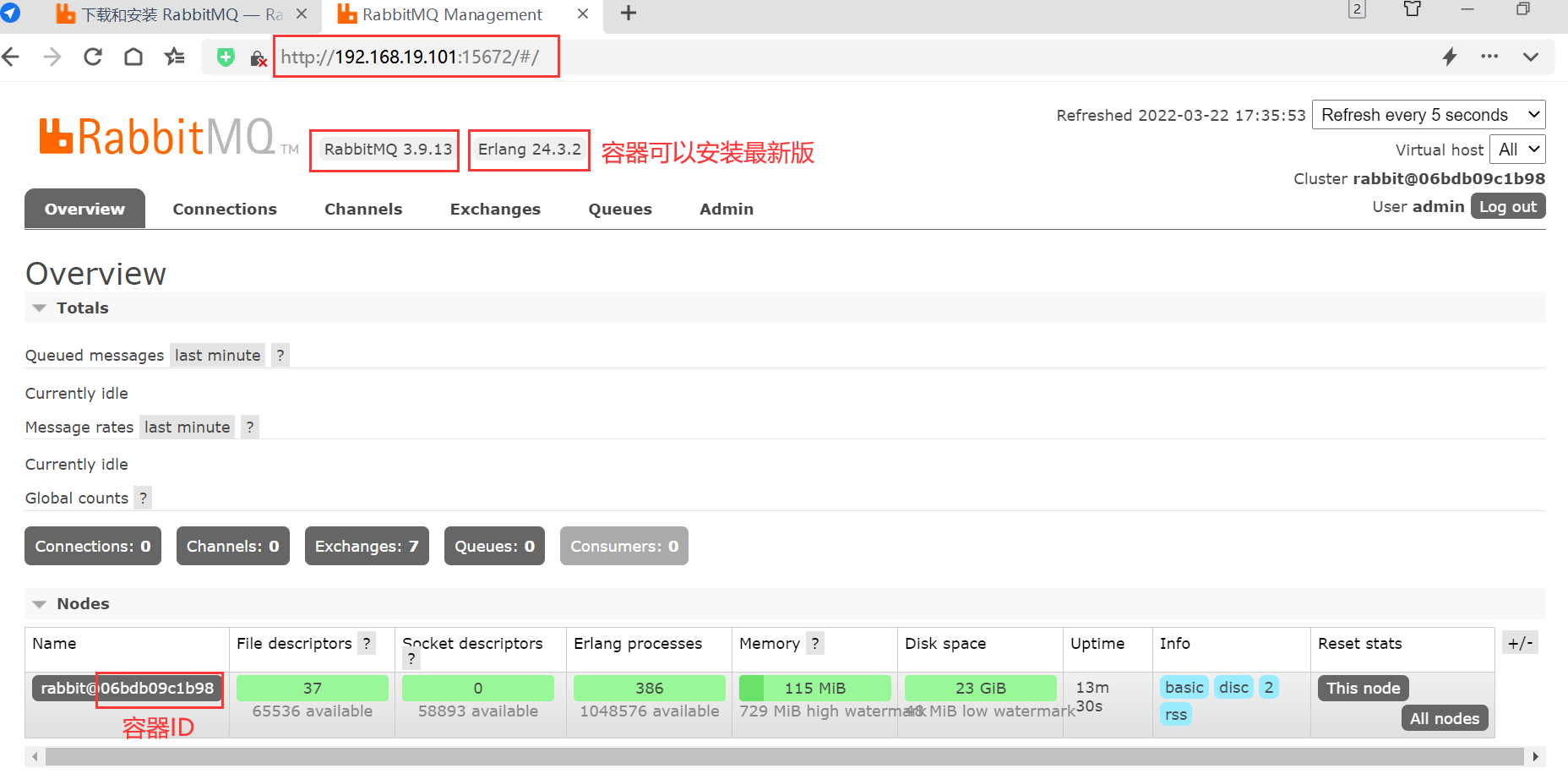Click the 386 Erlang processes value

pos(649,688)
